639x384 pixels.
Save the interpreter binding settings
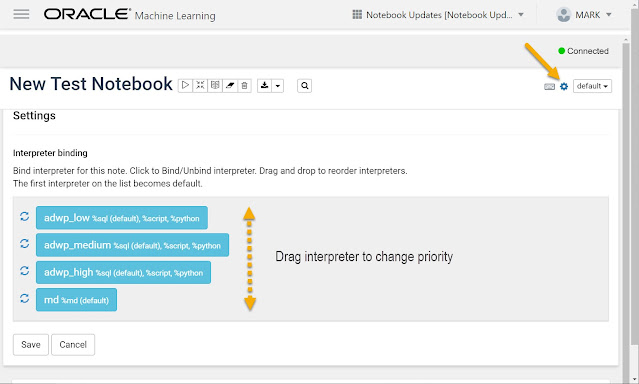[x=31, y=344]
